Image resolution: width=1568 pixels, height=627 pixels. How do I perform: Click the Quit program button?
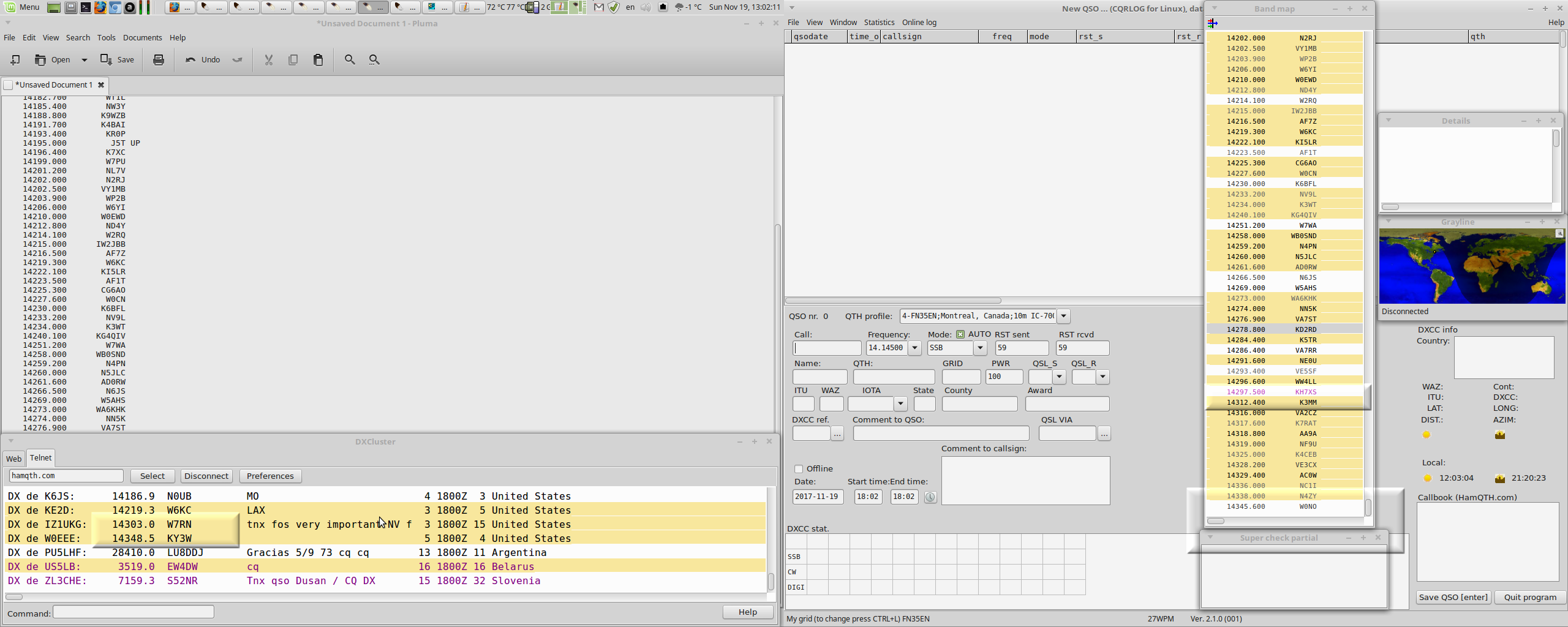1529,597
